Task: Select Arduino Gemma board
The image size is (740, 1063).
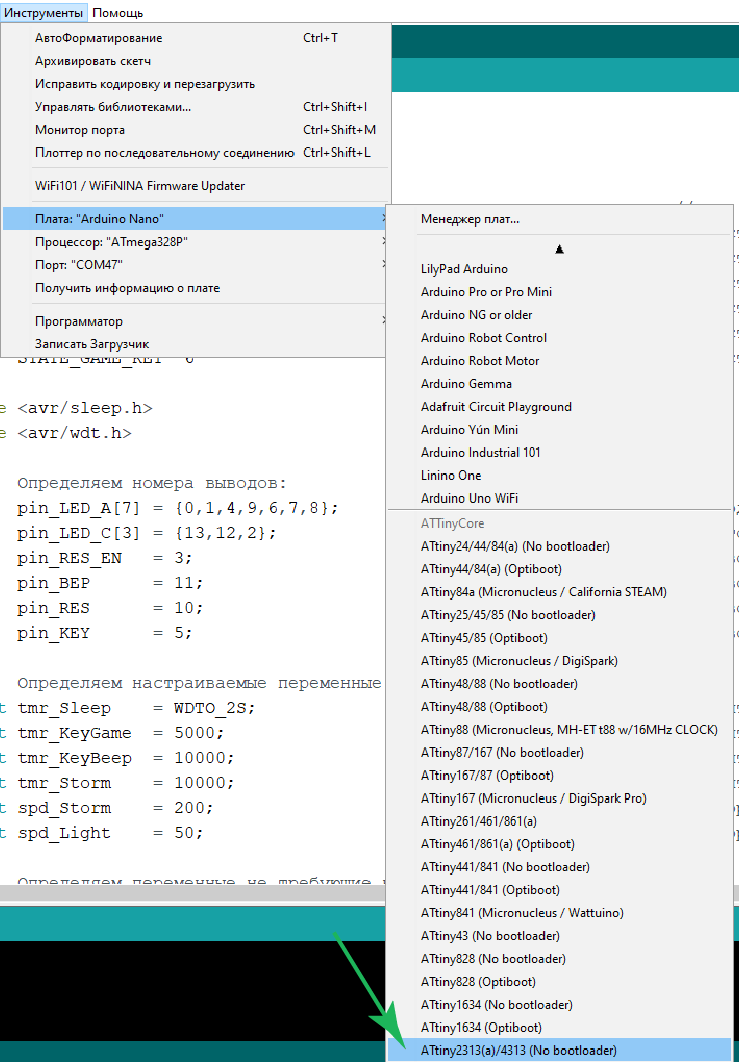Action: 560,384
